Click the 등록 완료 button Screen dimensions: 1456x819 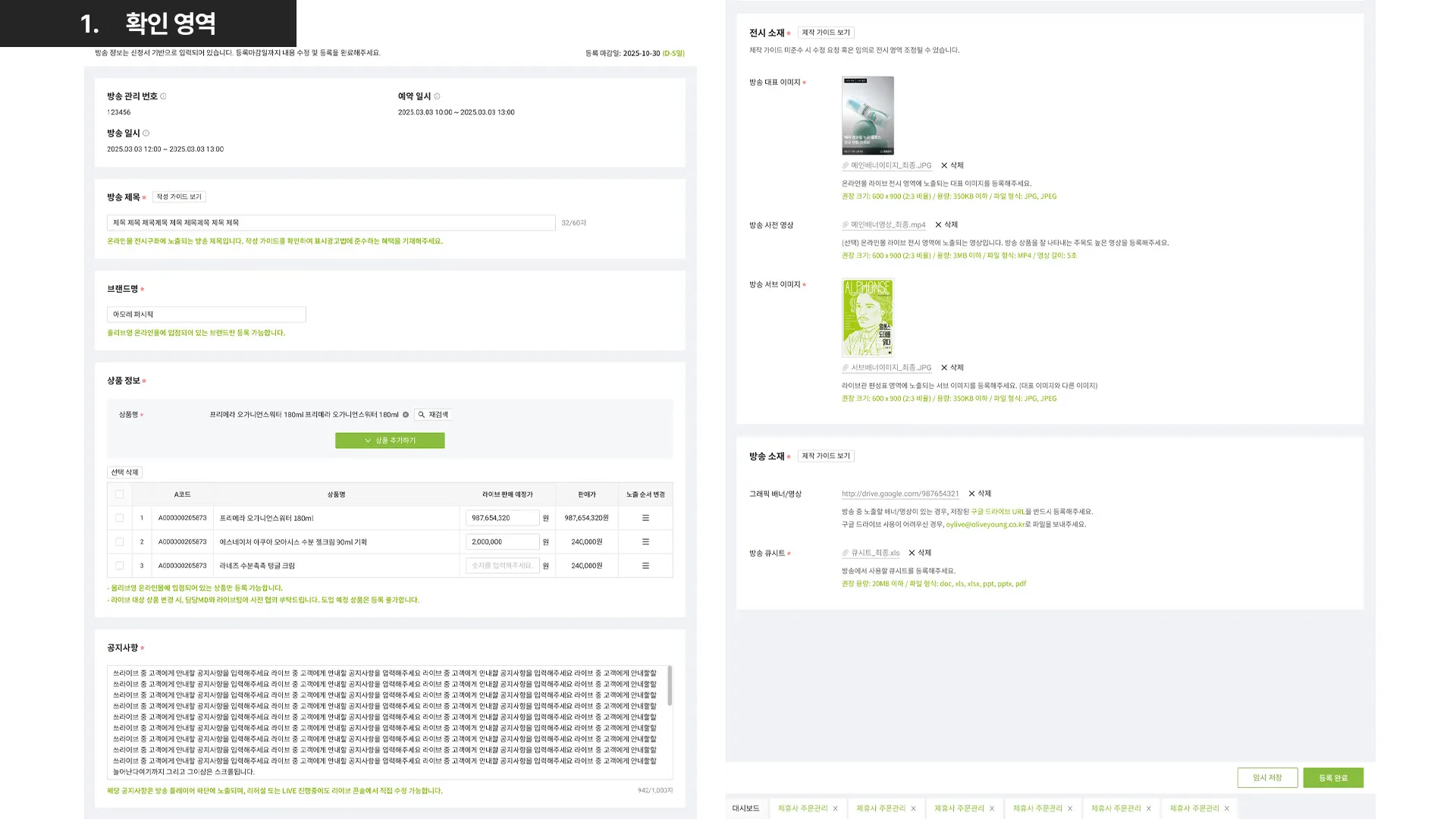click(x=1332, y=778)
